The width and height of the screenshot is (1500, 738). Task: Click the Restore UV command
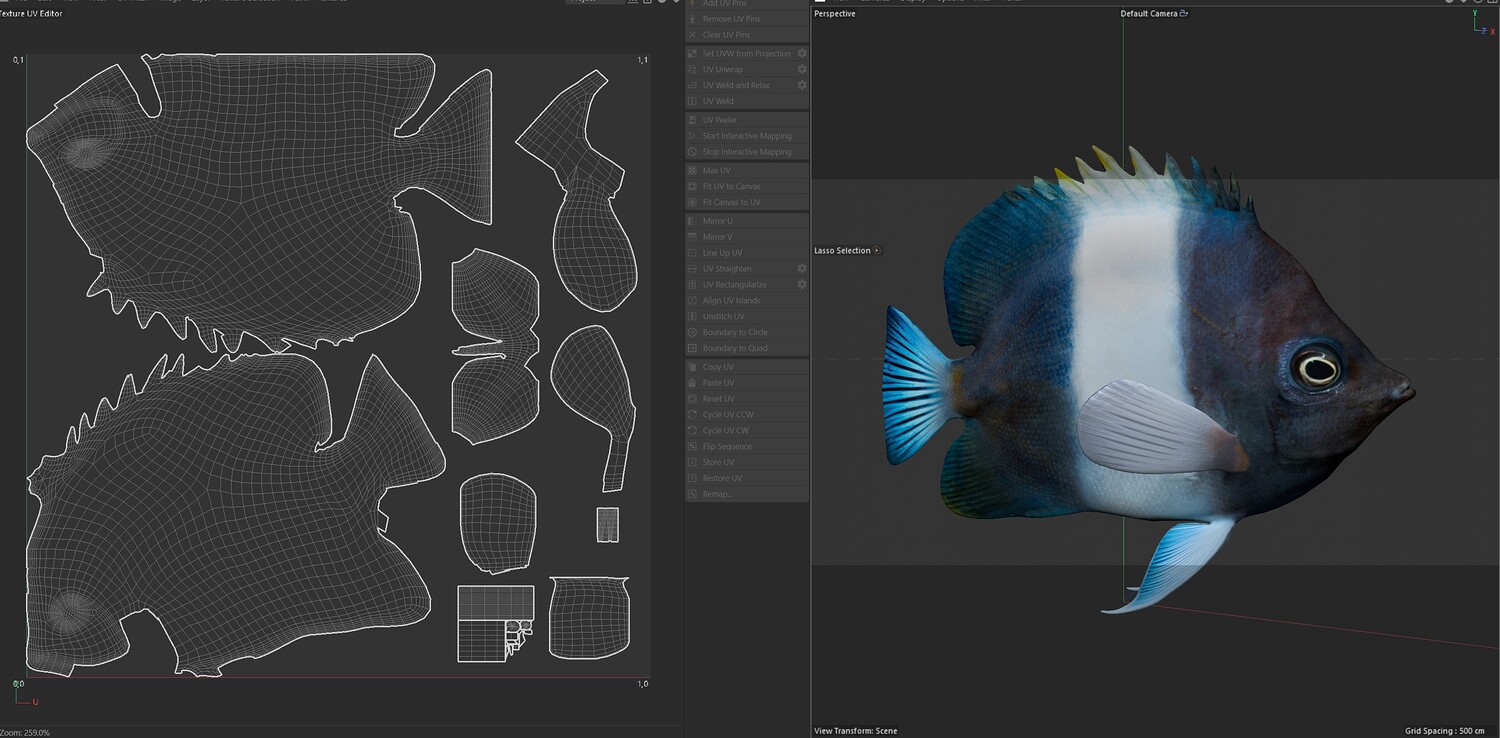tap(747, 479)
